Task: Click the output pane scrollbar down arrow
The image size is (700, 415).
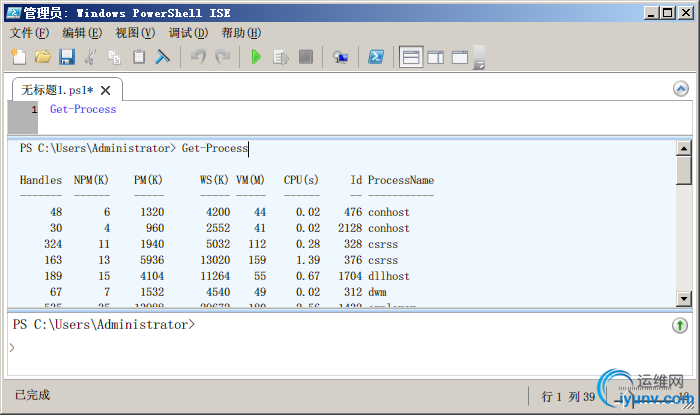Action: pyautogui.click(x=684, y=298)
